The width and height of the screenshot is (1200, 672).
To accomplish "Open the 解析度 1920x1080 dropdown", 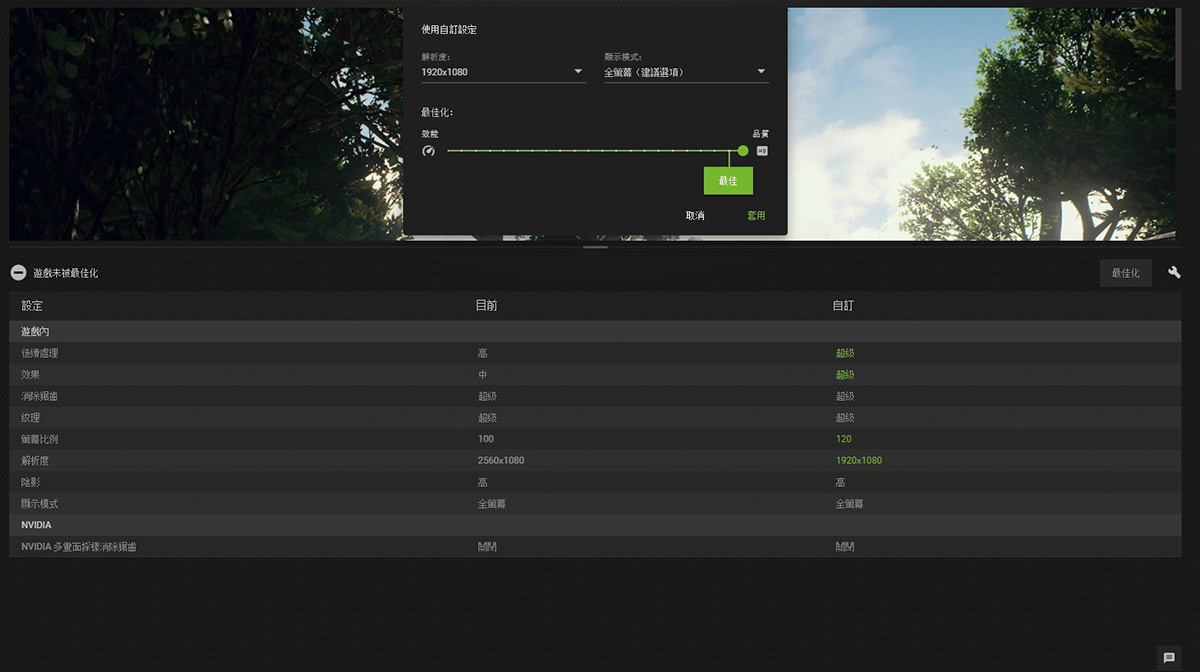I will tap(503, 72).
